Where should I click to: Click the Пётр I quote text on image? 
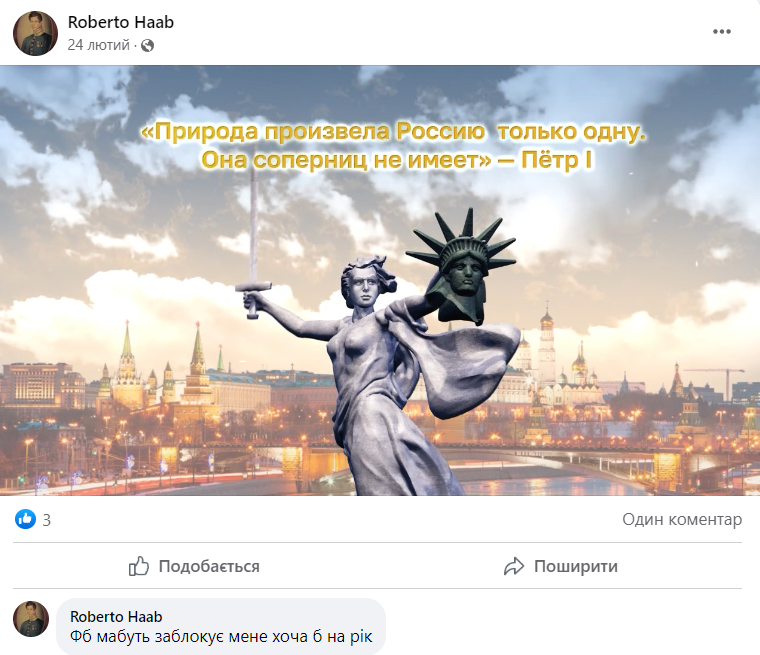pyautogui.click(x=394, y=146)
